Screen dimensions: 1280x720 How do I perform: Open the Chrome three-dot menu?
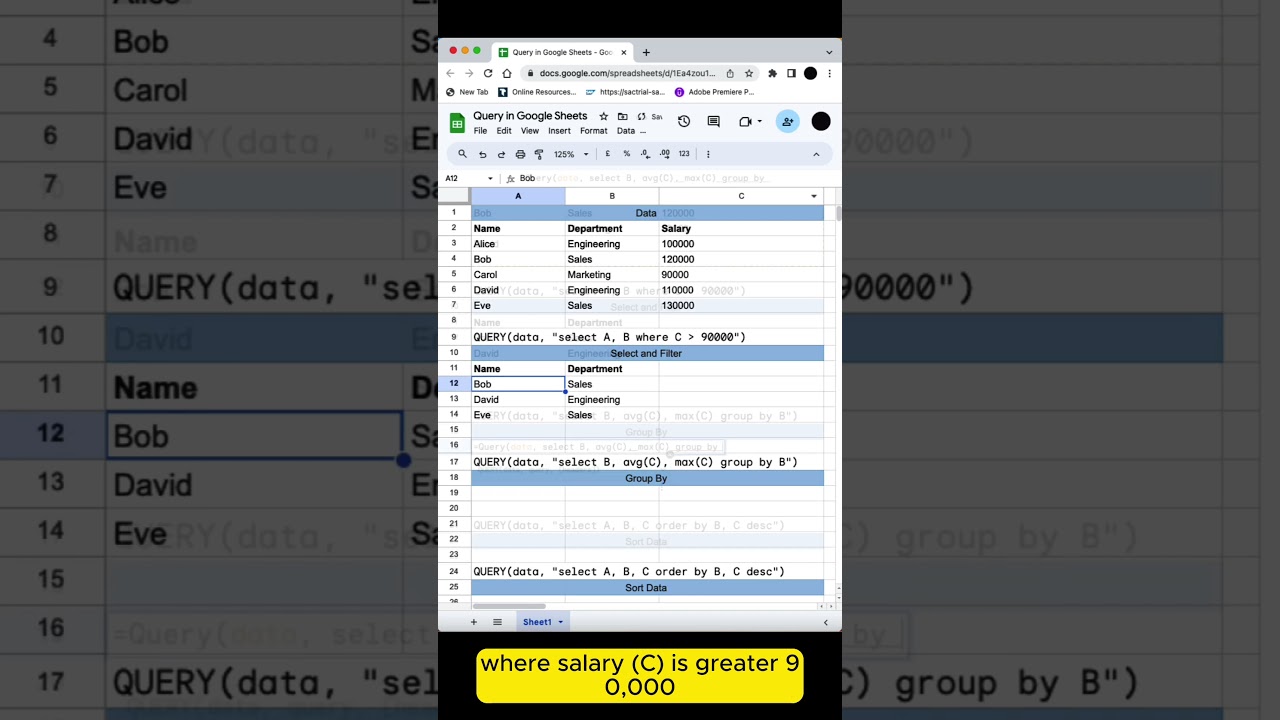[829, 73]
